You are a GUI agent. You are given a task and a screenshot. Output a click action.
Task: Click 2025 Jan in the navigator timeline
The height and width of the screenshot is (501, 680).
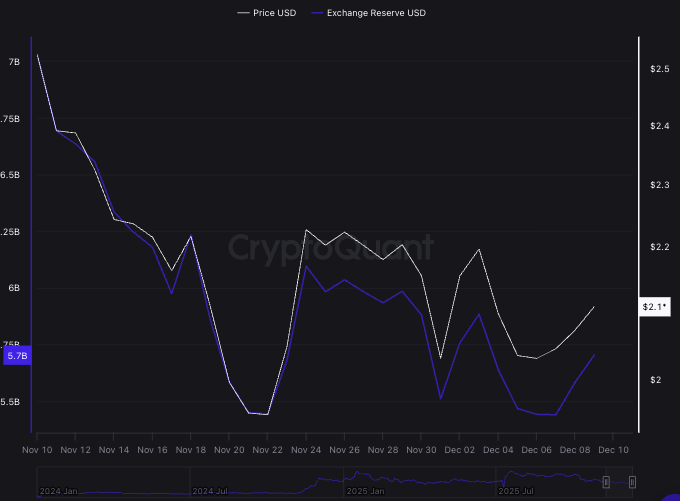(x=365, y=492)
